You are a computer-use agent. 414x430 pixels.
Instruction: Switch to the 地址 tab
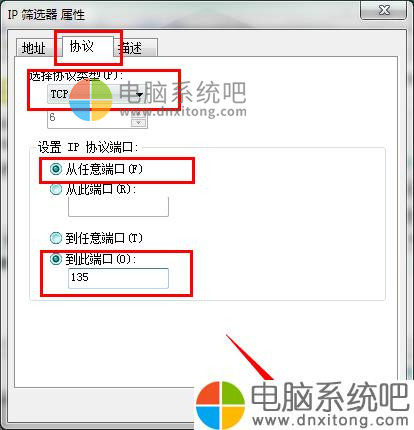(35, 48)
